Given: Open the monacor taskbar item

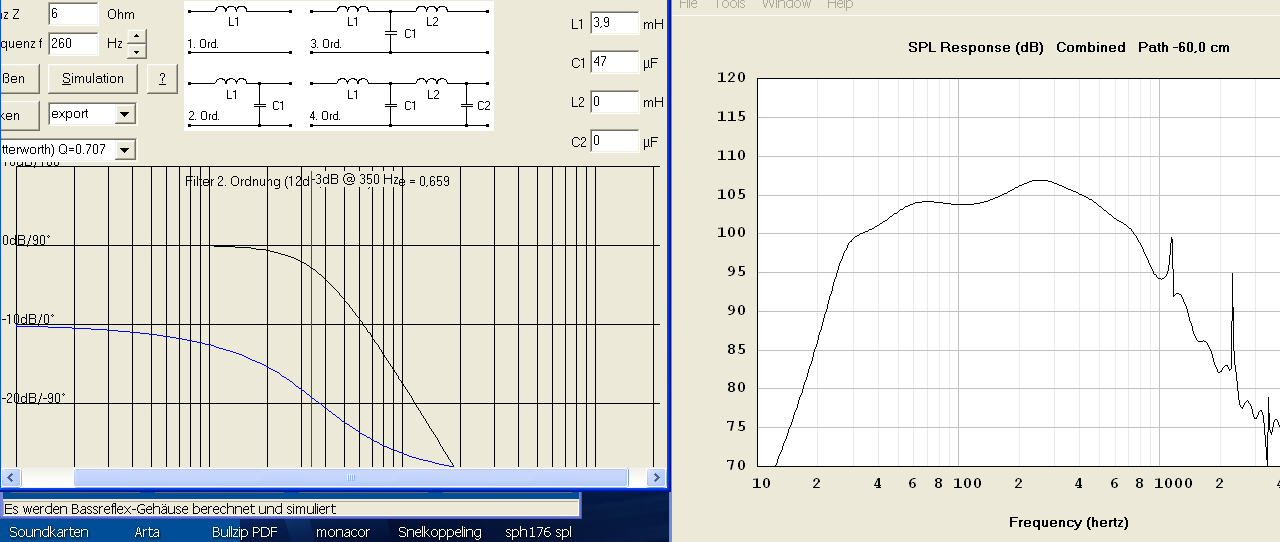Looking at the screenshot, I should tap(343, 532).
